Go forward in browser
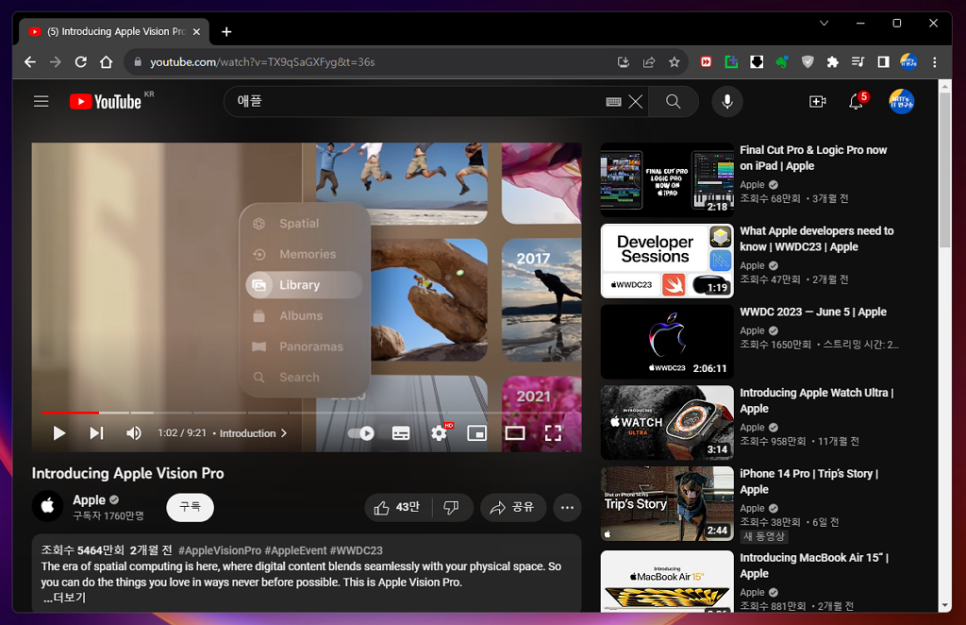 coord(55,62)
